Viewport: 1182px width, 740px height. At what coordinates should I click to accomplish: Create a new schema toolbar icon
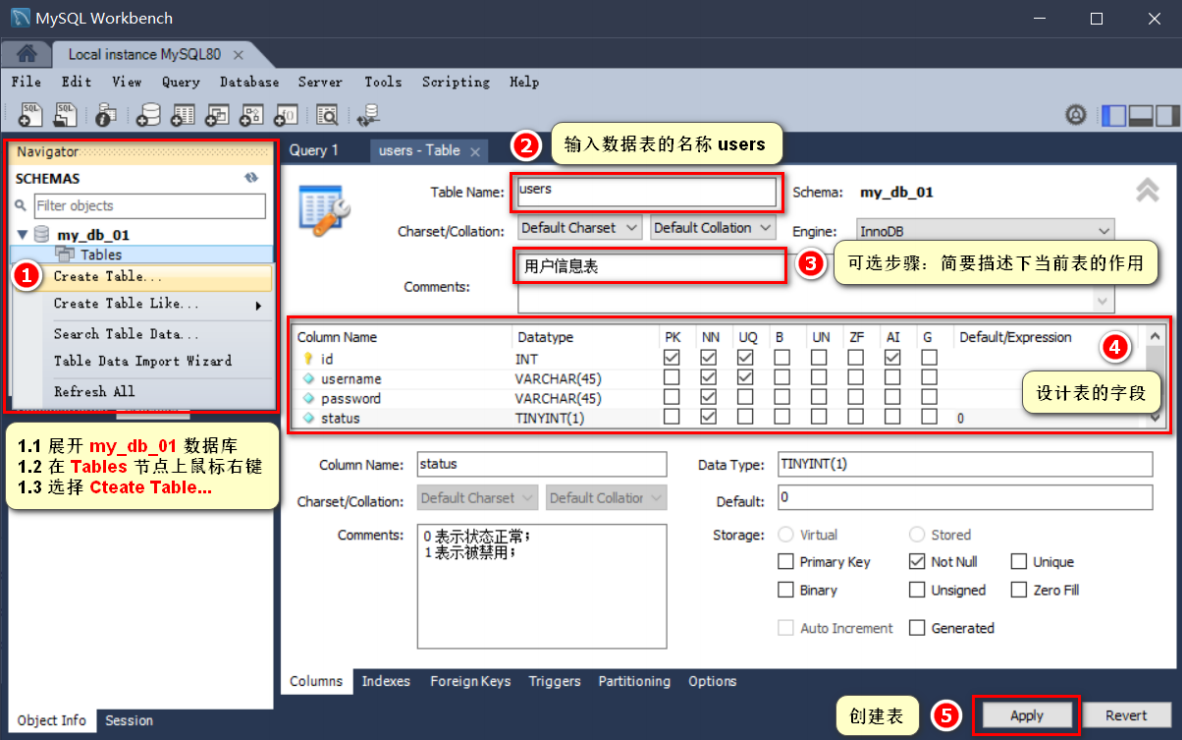point(148,115)
